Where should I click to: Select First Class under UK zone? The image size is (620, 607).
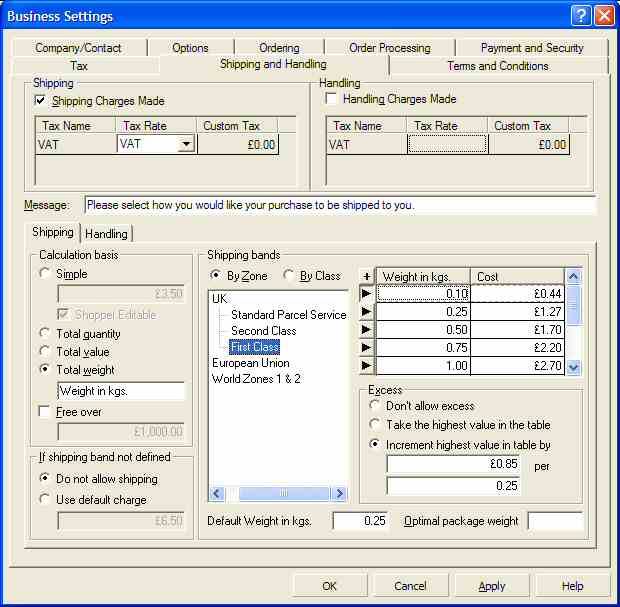[254, 347]
